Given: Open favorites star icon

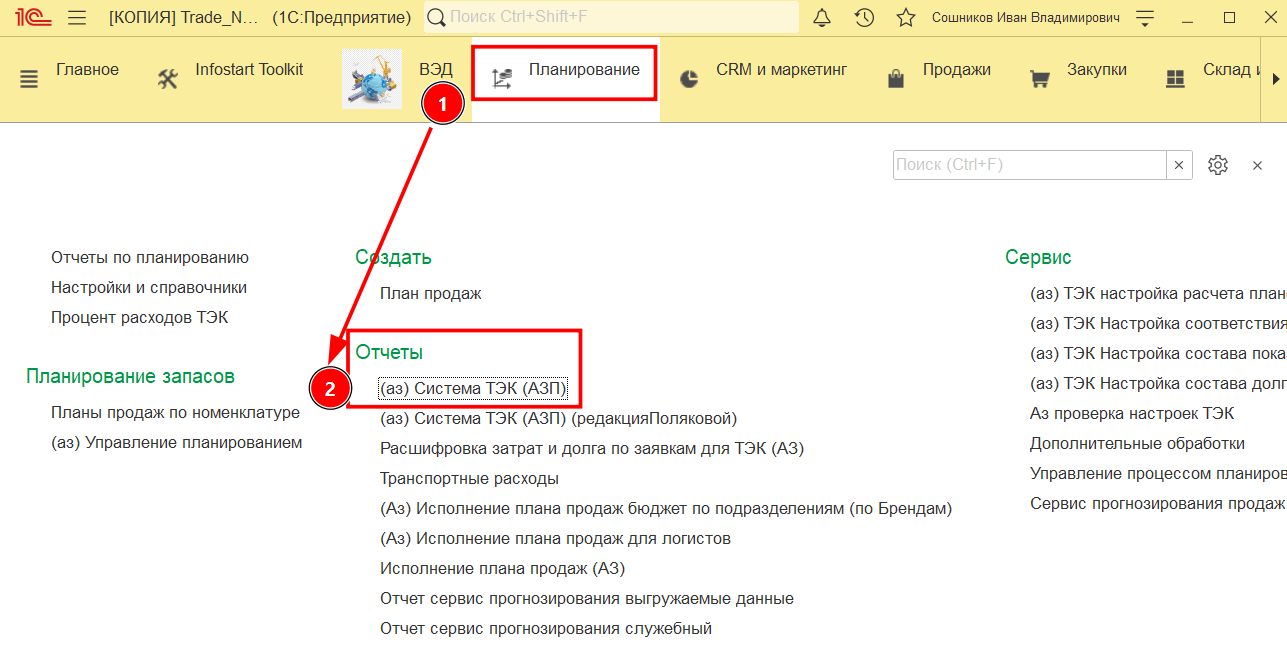Looking at the screenshot, I should click(x=906, y=18).
